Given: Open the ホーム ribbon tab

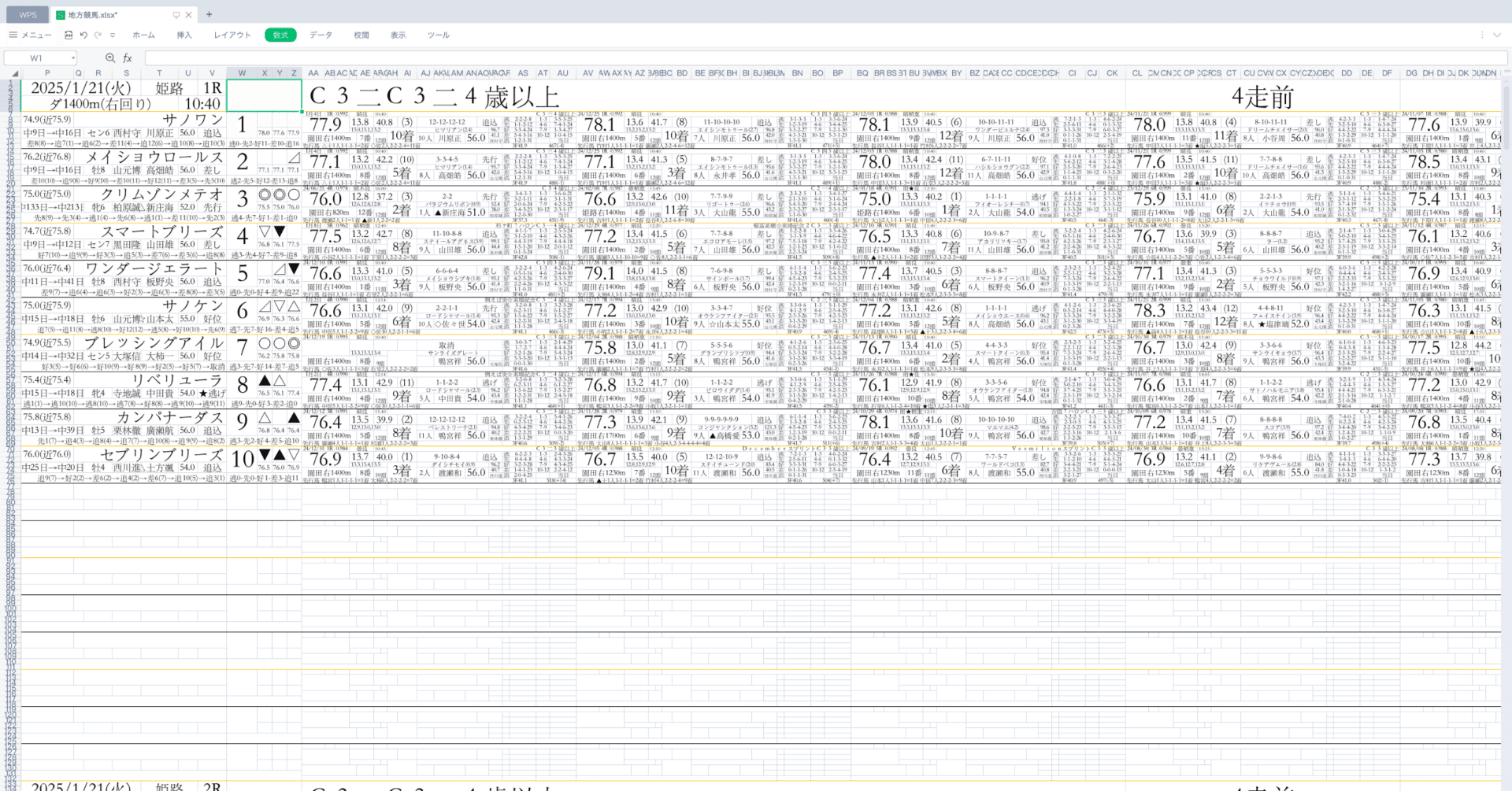Looking at the screenshot, I should coord(143,35).
